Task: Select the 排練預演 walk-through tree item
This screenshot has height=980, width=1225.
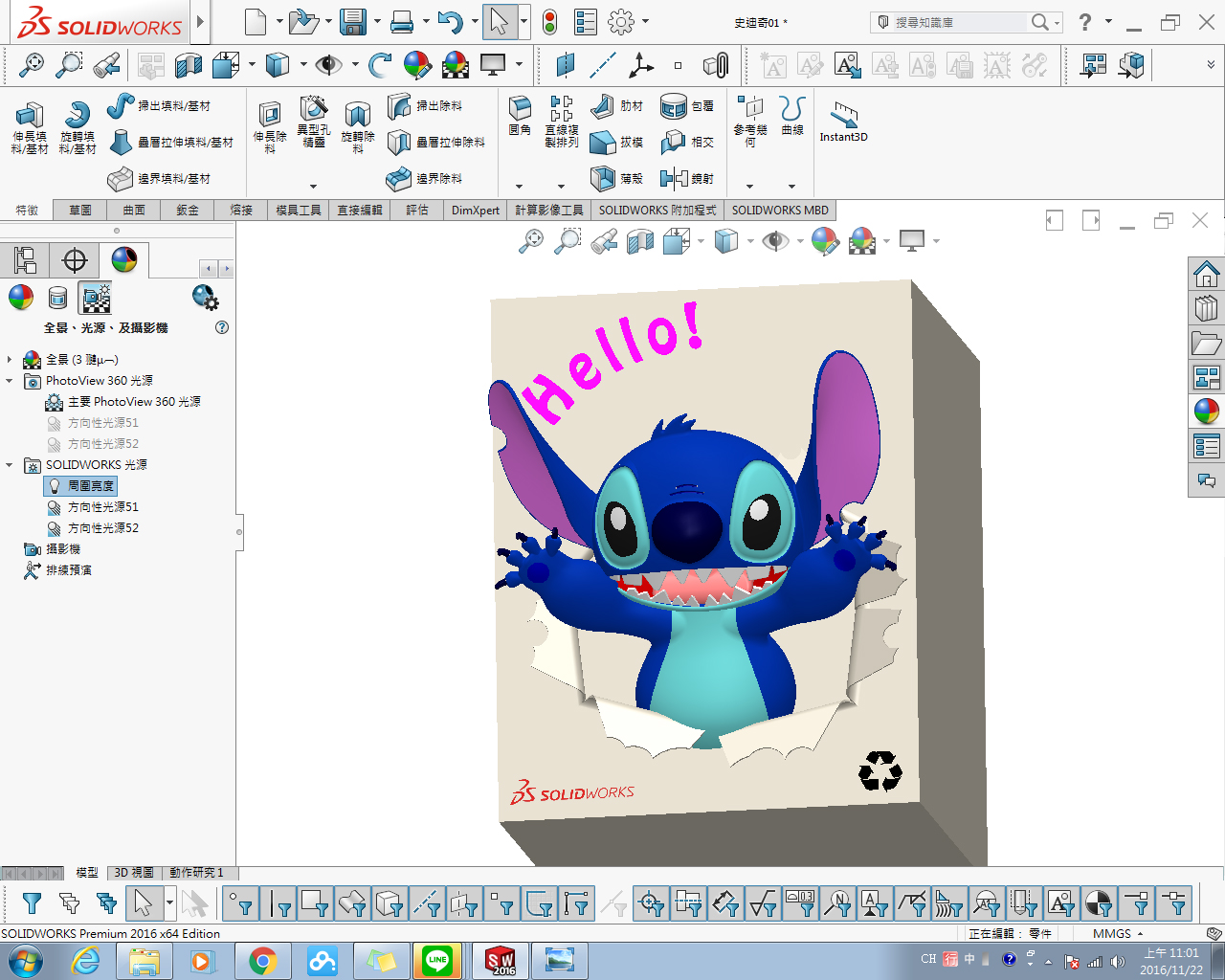Action: click(58, 570)
